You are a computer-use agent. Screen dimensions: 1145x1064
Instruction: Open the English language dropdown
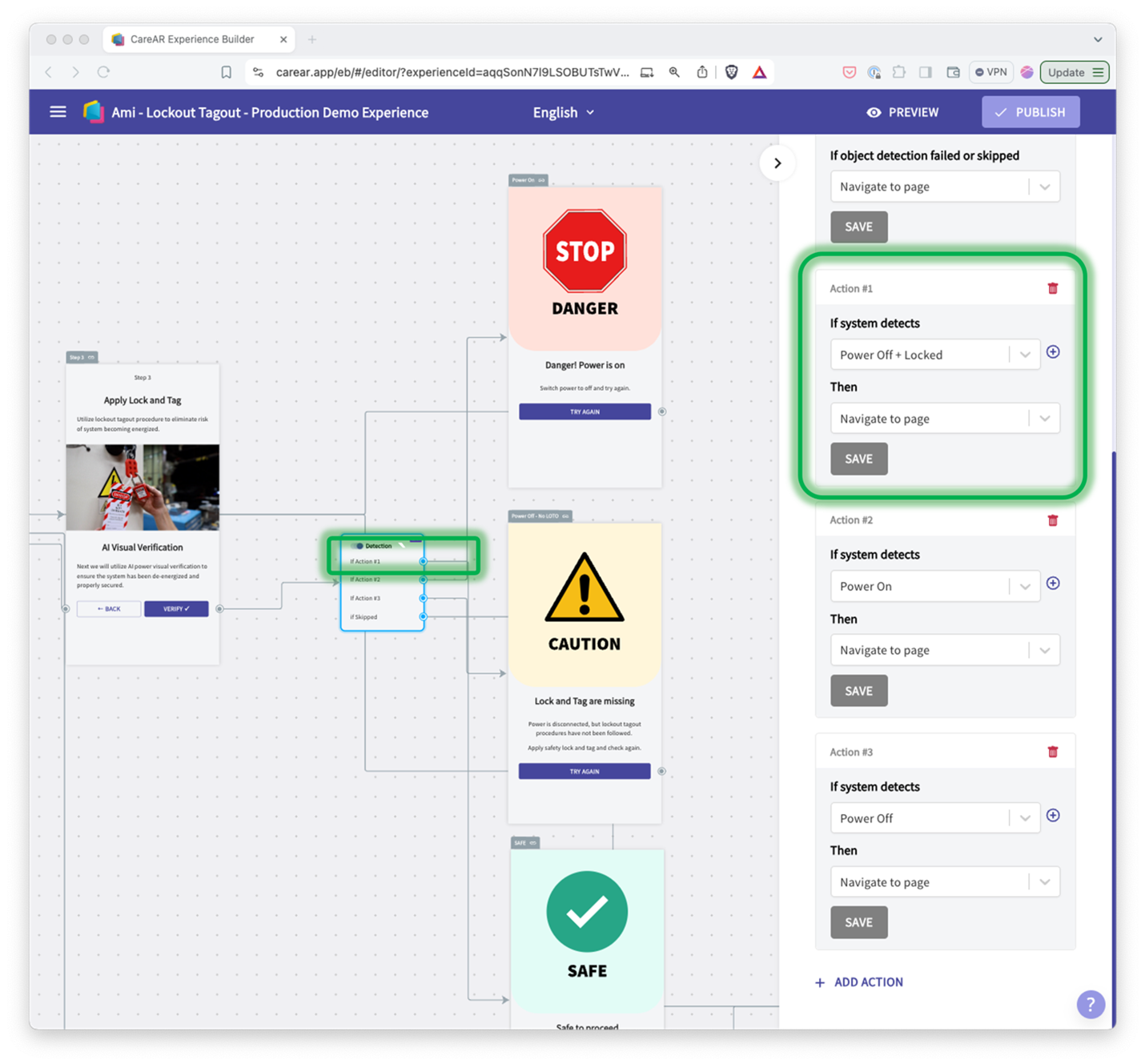563,112
